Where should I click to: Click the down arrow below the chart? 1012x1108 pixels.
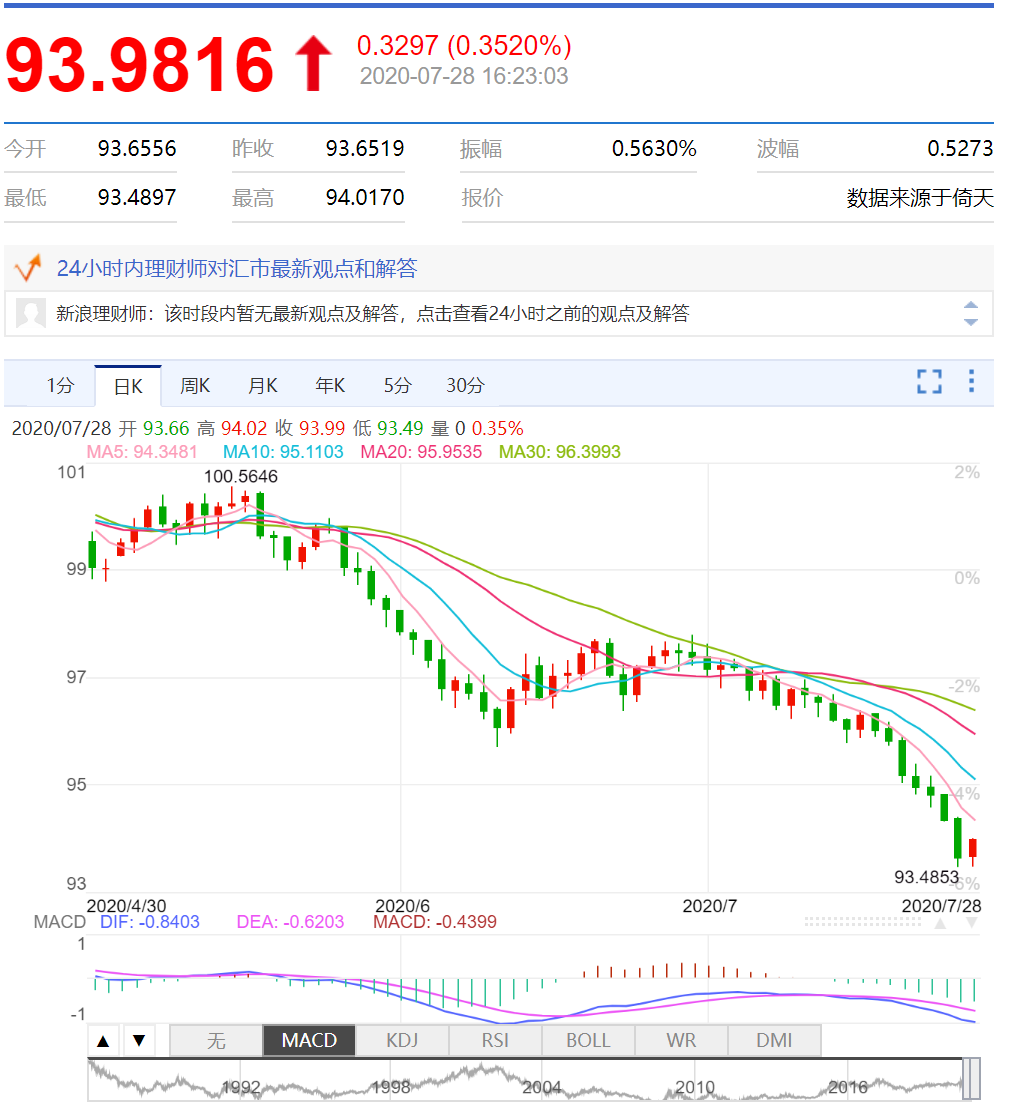click(139, 1040)
